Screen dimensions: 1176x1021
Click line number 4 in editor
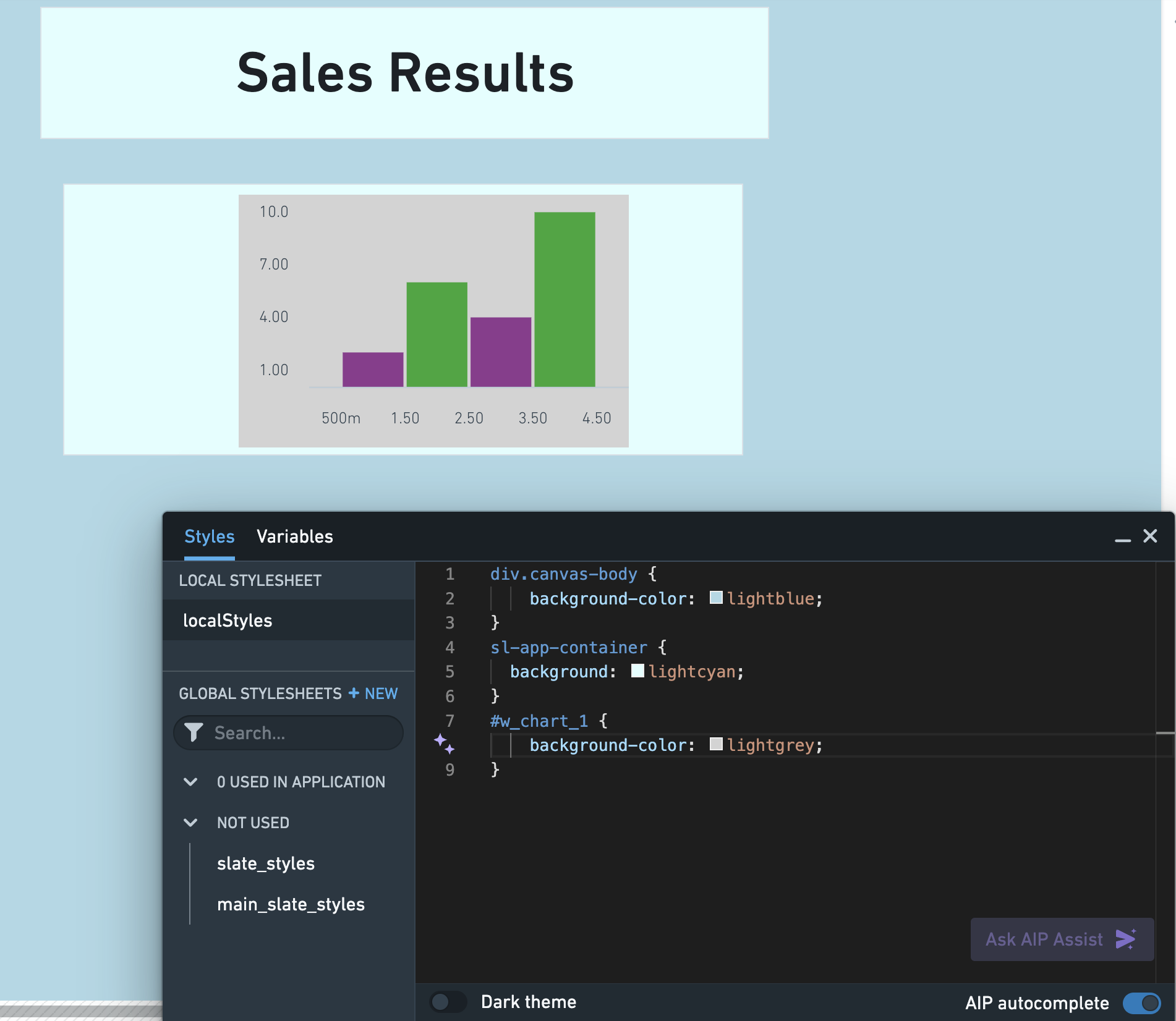coord(450,648)
